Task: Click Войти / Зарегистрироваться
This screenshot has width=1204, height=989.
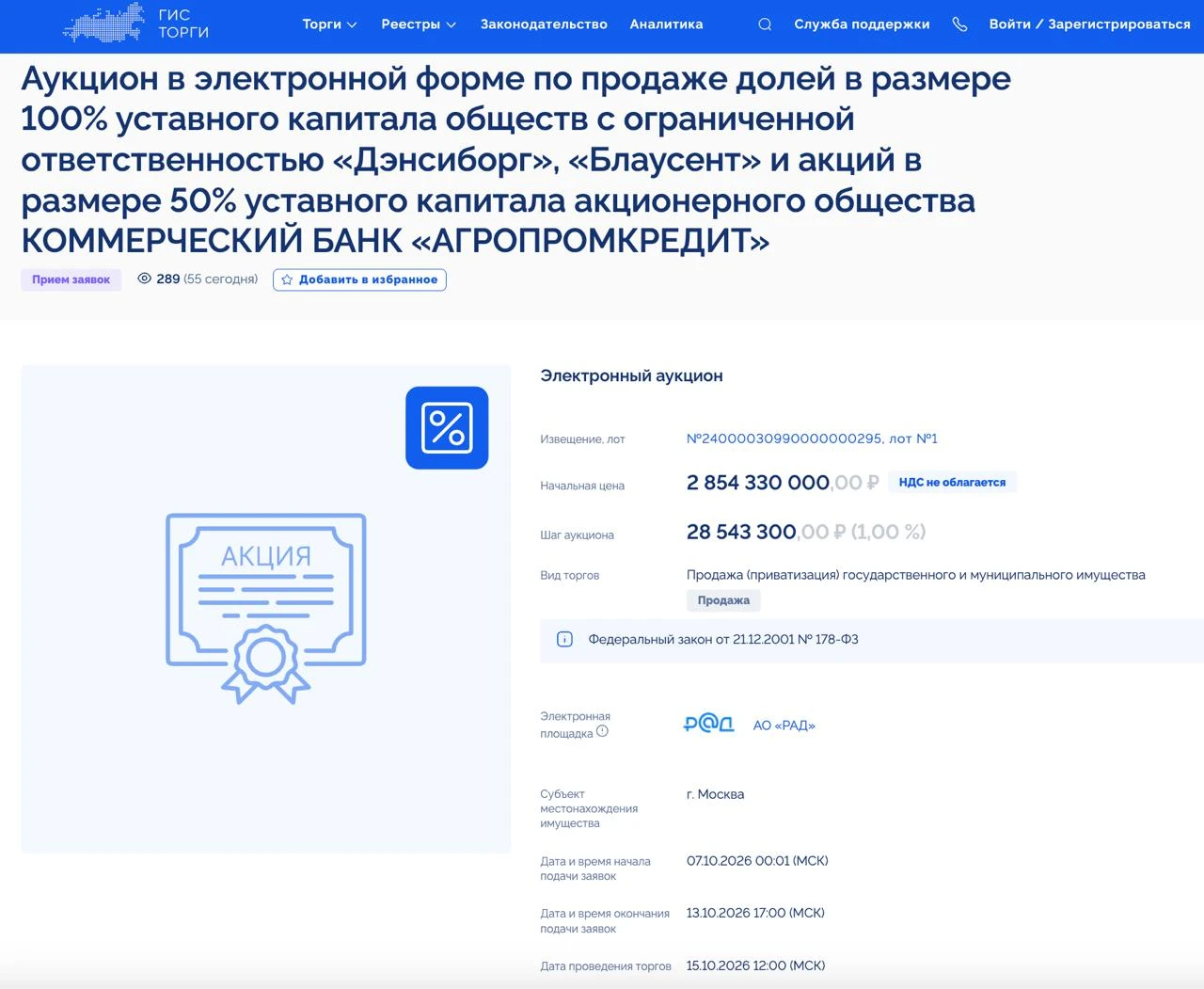Action: tap(1089, 24)
